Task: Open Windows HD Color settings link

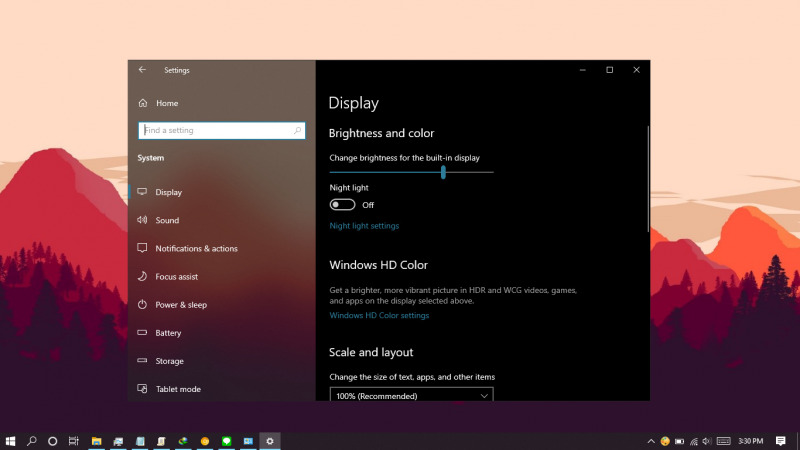Action: 379,315
